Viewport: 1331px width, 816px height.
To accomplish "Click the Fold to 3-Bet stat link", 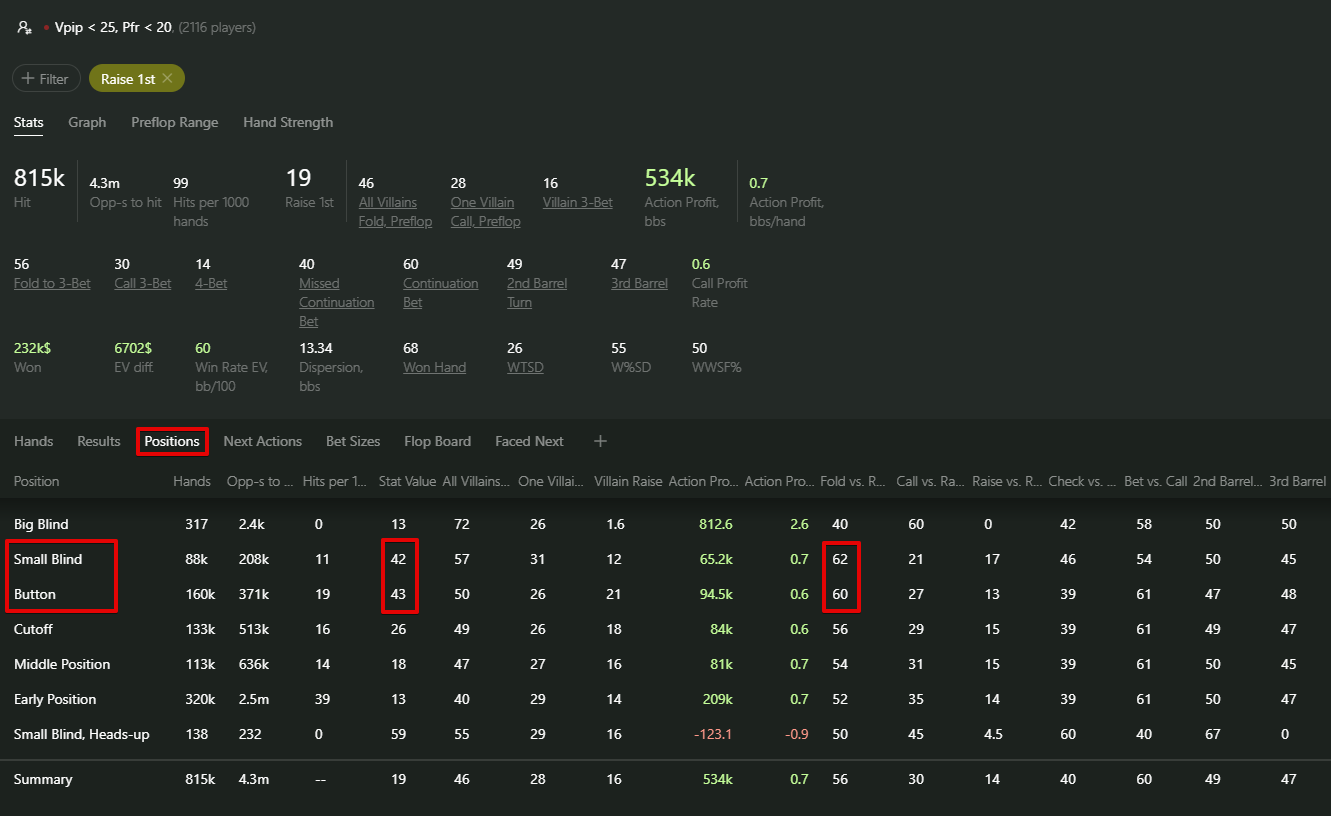I will (x=52, y=283).
